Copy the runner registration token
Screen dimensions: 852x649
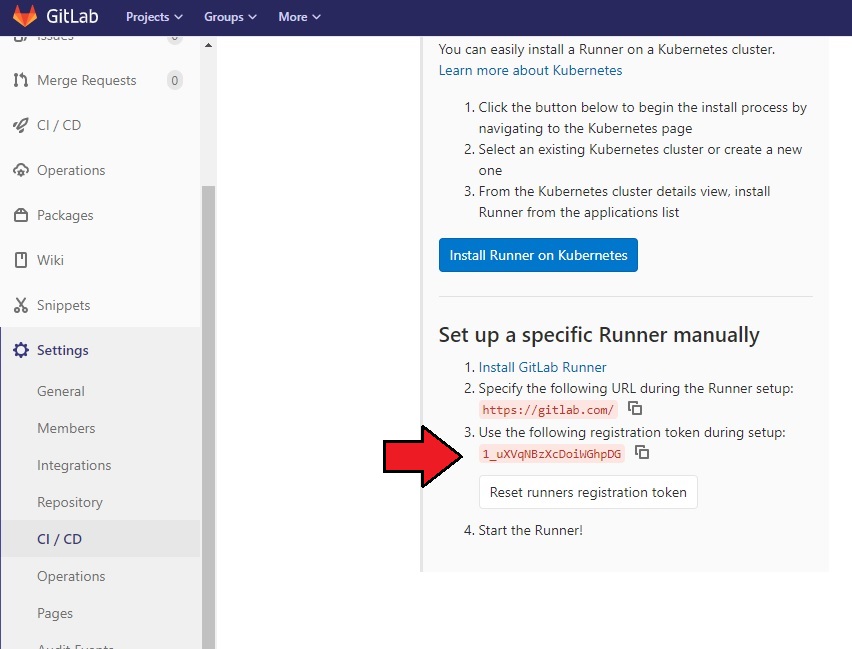[643, 453]
